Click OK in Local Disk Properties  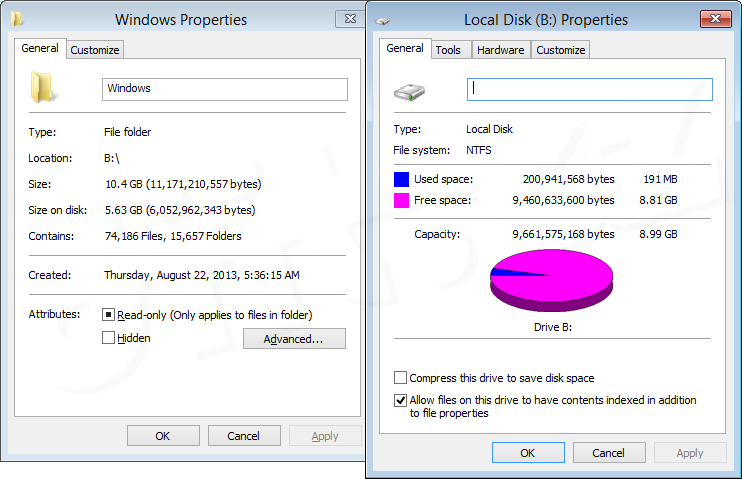coord(528,453)
